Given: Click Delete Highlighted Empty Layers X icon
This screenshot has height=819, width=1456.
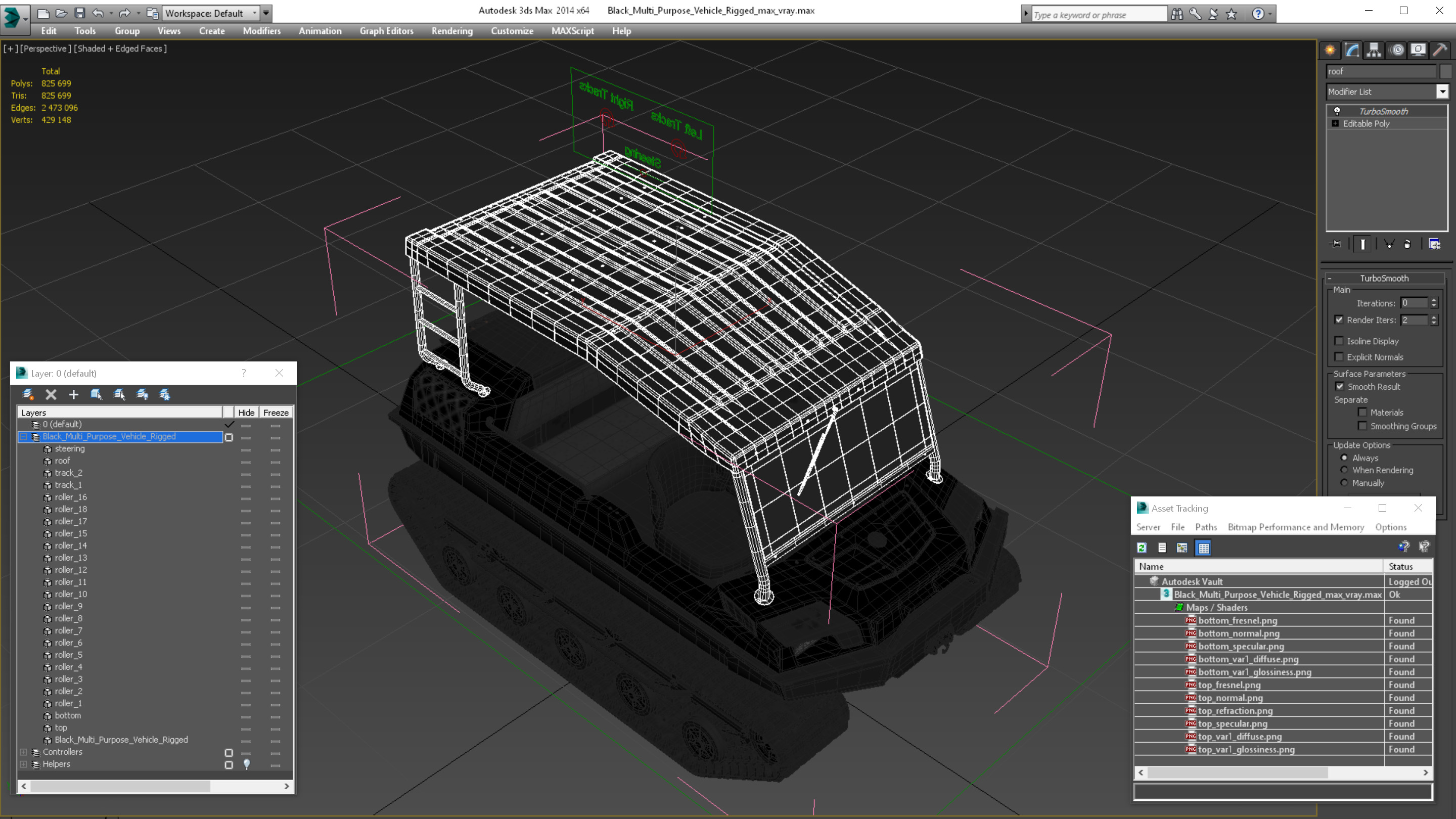Looking at the screenshot, I should click(x=51, y=394).
